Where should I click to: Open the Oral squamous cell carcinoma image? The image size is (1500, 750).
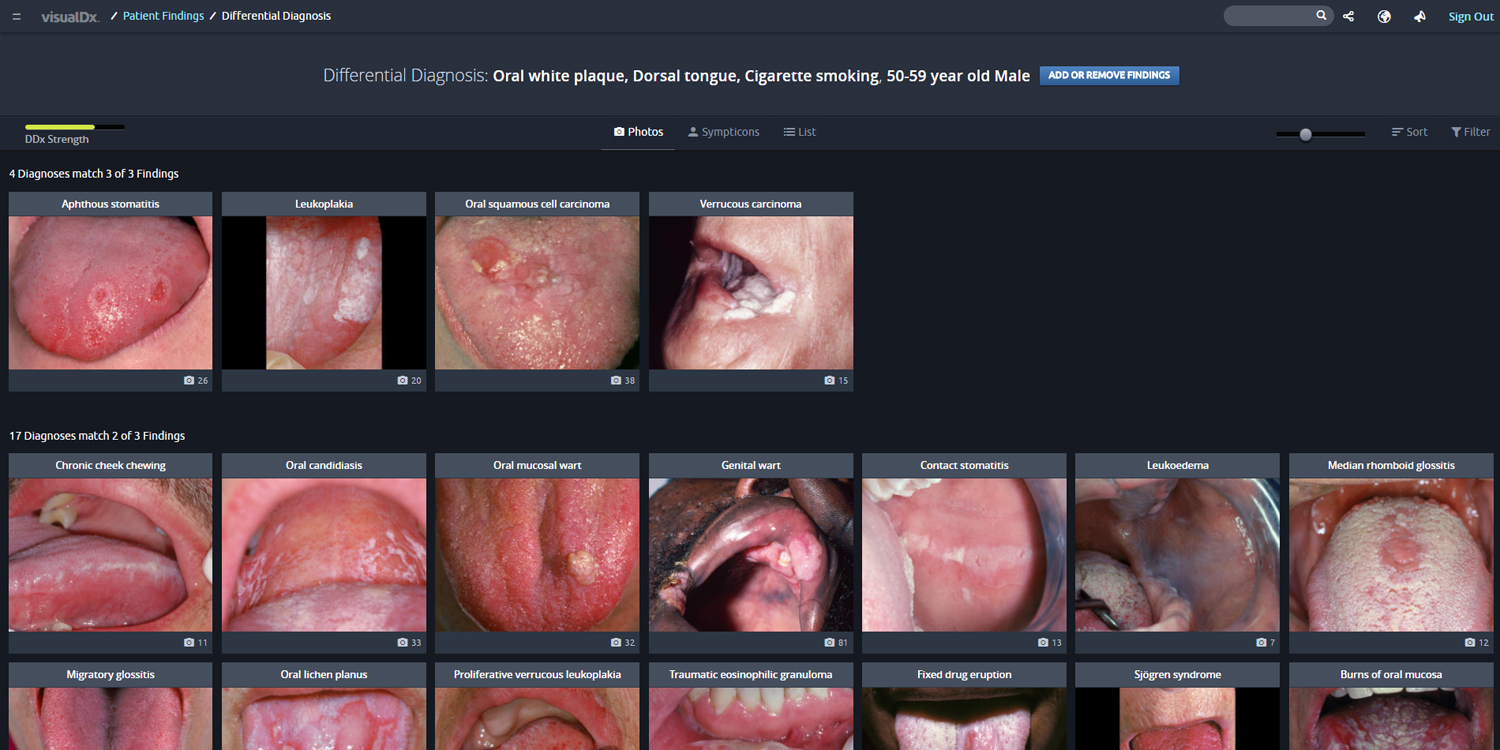click(x=537, y=292)
